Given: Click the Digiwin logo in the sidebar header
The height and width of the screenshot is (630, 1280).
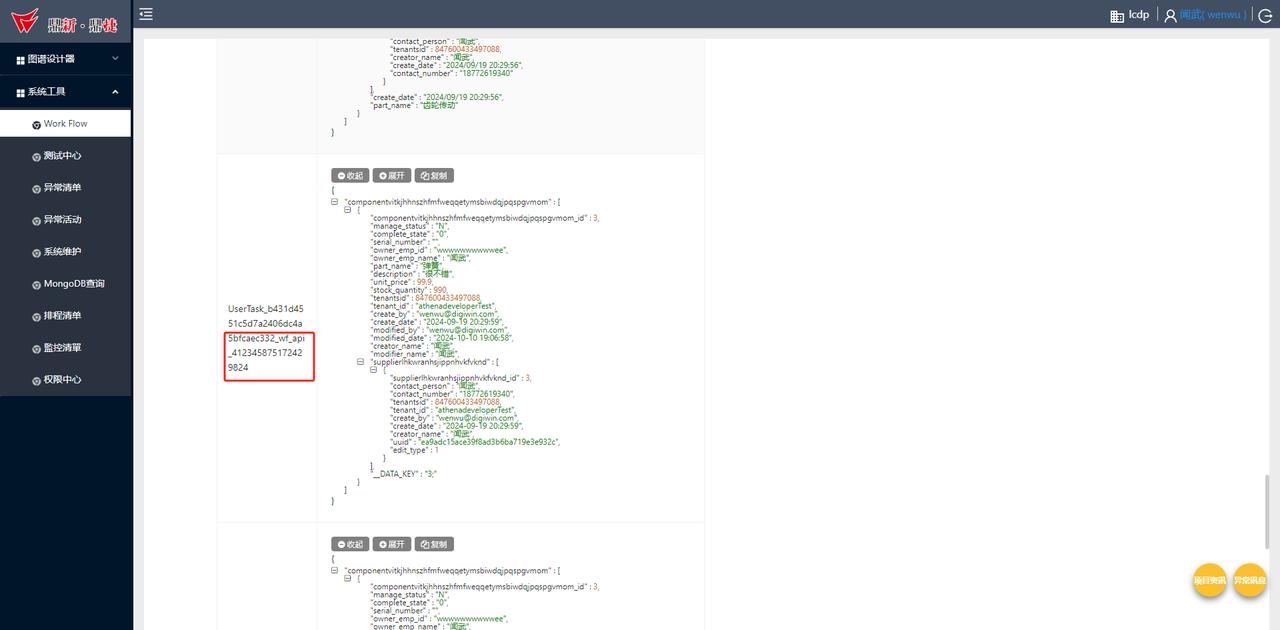Looking at the screenshot, I should point(65,20).
